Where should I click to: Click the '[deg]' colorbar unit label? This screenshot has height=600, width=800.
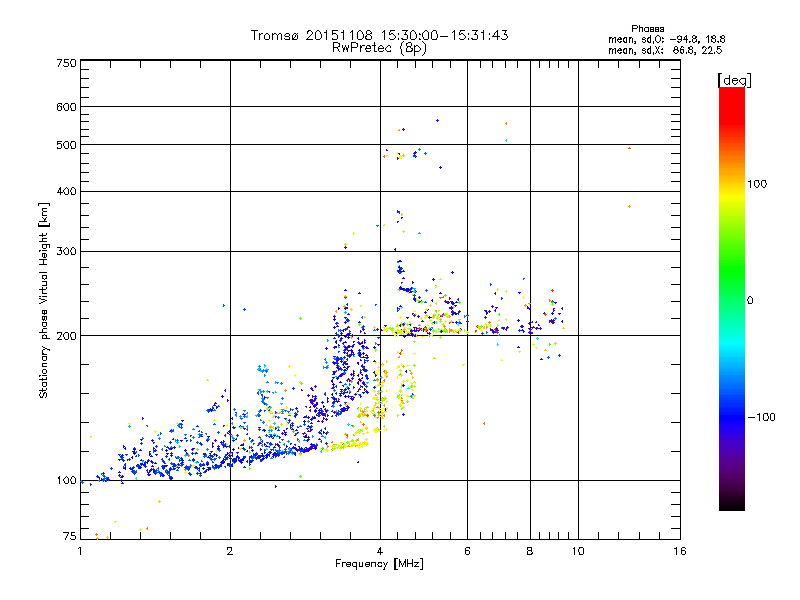734,80
